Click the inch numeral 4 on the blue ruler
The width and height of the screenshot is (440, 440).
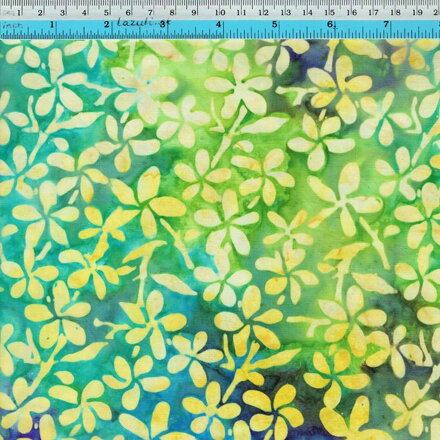click(x=219, y=24)
